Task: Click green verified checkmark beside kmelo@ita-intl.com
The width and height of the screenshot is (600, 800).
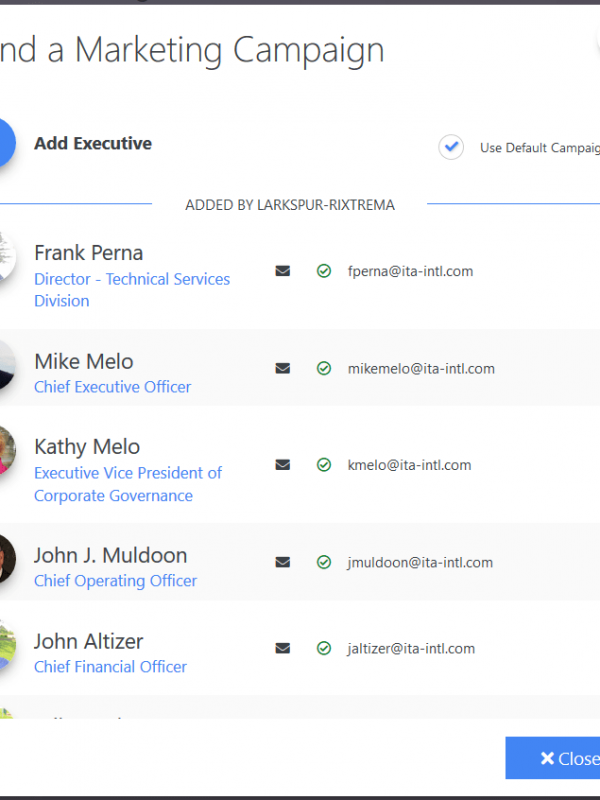Action: click(x=323, y=465)
